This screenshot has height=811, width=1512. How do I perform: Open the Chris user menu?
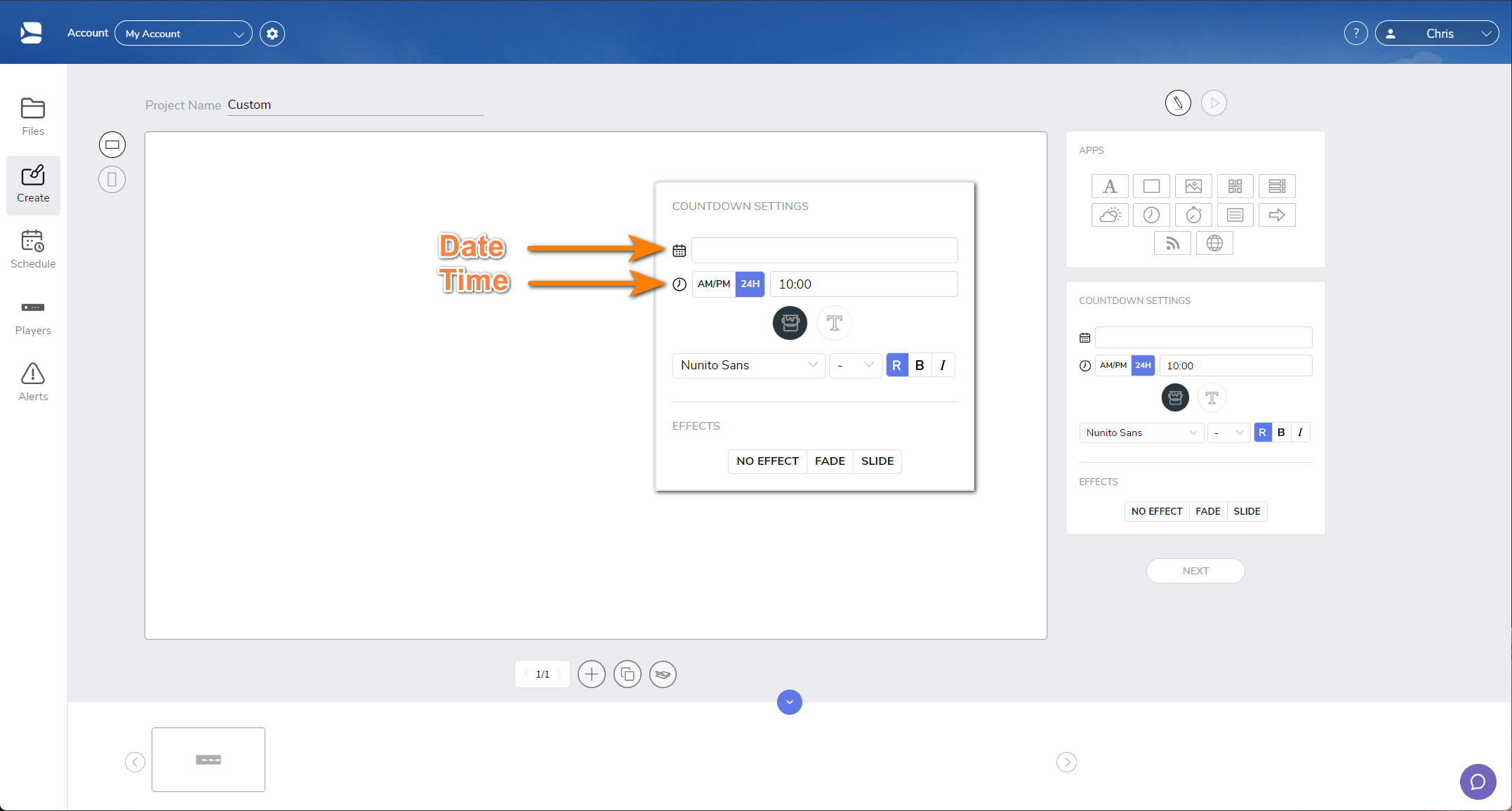coord(1438,34)
